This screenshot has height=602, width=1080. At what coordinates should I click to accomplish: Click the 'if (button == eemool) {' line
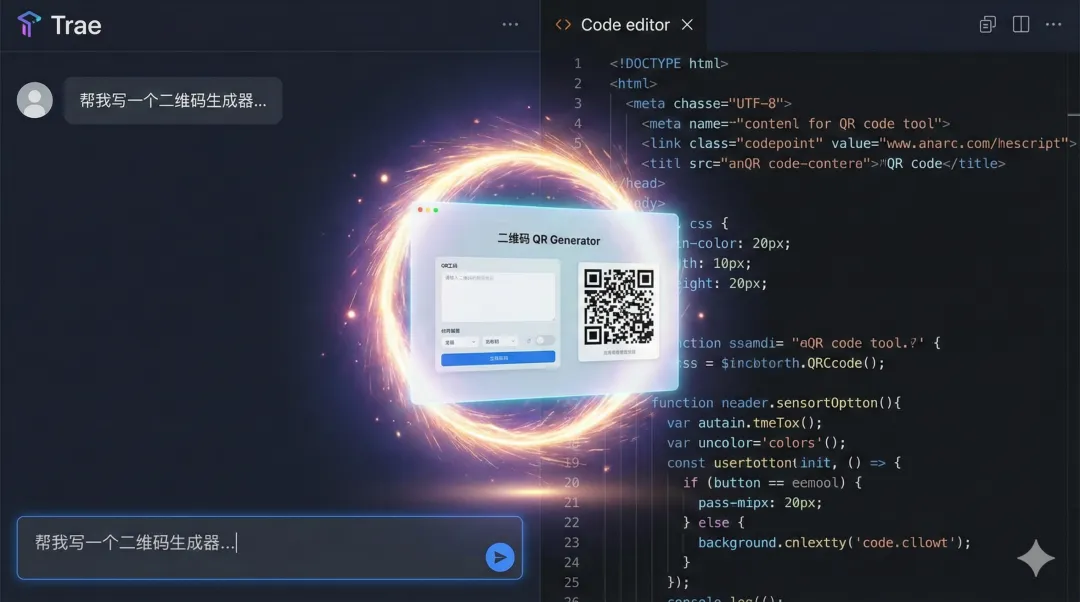772,483
